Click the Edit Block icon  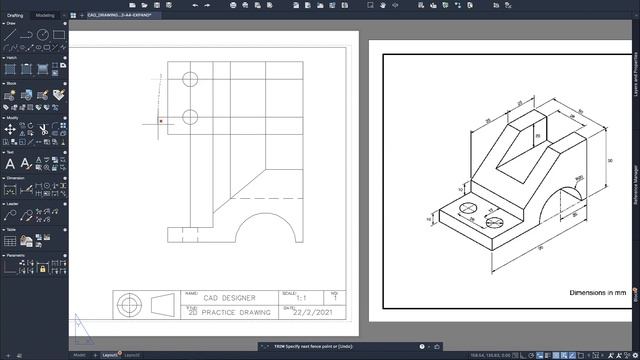point(43,95)
